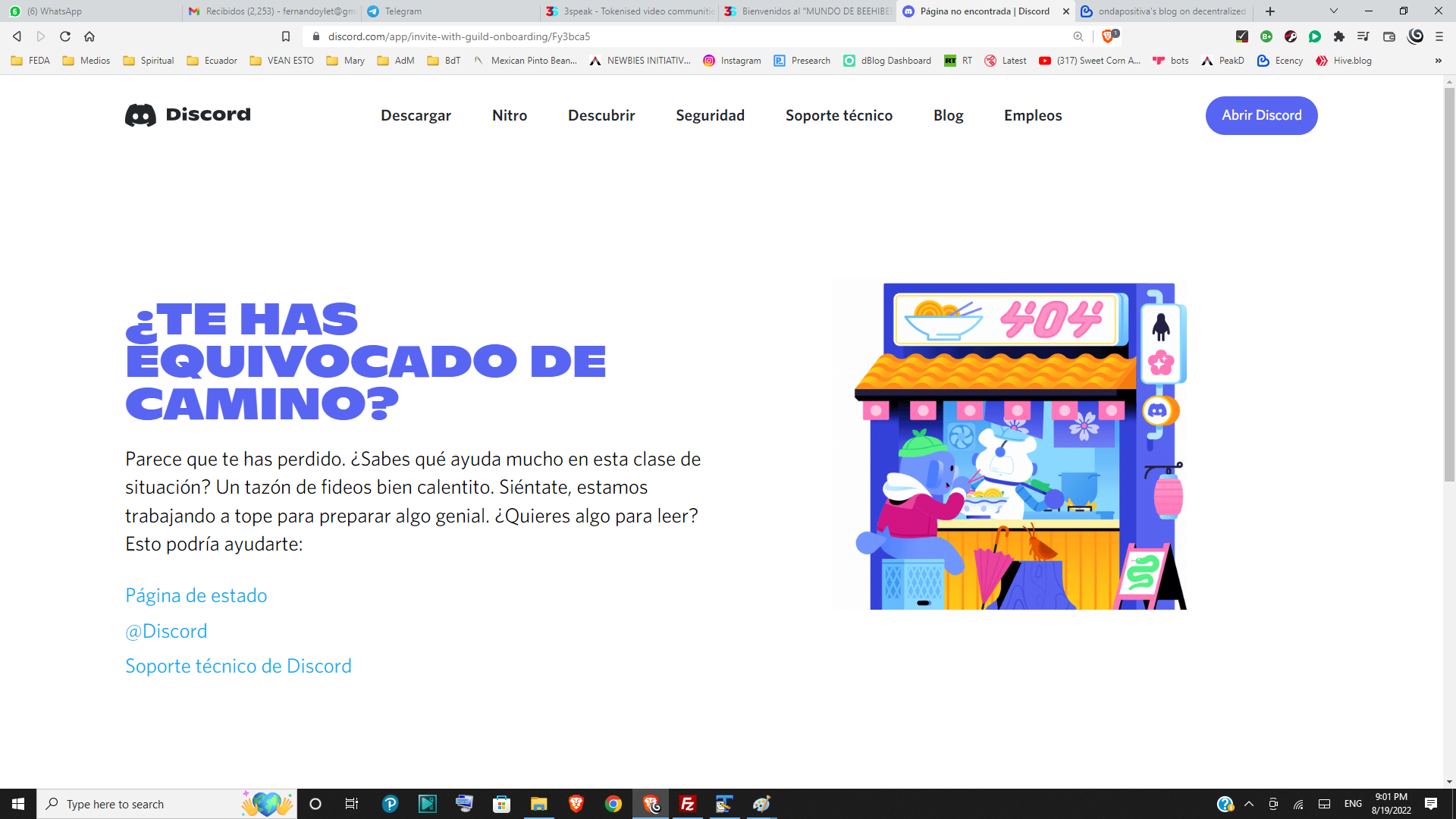Open the Página de estado link
Image resolution: width=1456 pixels, height=819 pixels.
[x=196, y=595]
